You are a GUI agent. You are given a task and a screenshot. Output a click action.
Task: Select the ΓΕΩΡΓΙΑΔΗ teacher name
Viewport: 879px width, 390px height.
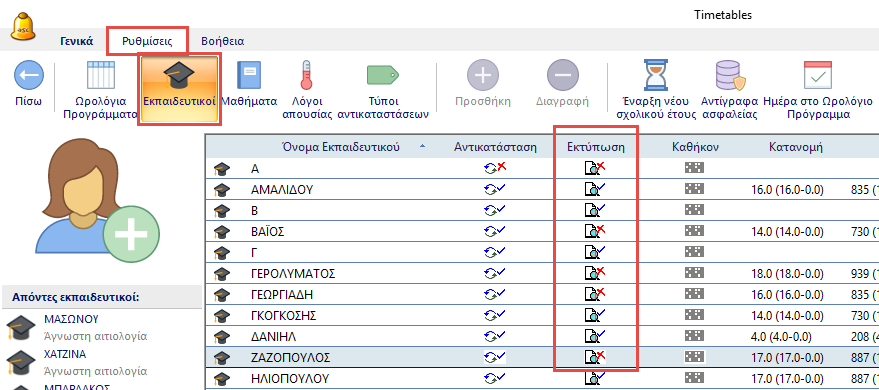pyautogui.click(x=282, y=295)
